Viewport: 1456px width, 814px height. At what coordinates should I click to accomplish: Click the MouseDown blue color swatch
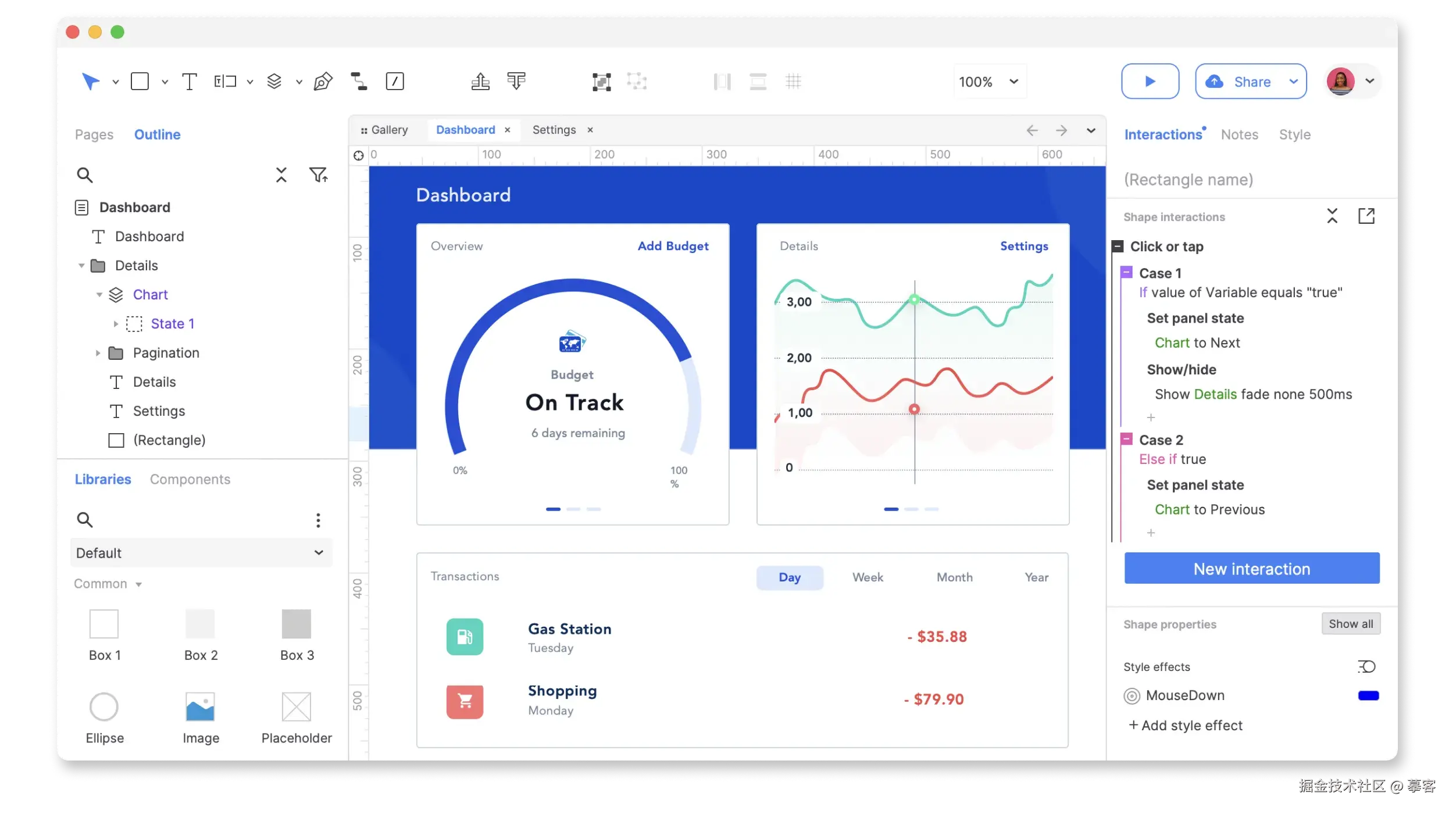tap(1368, 696)
